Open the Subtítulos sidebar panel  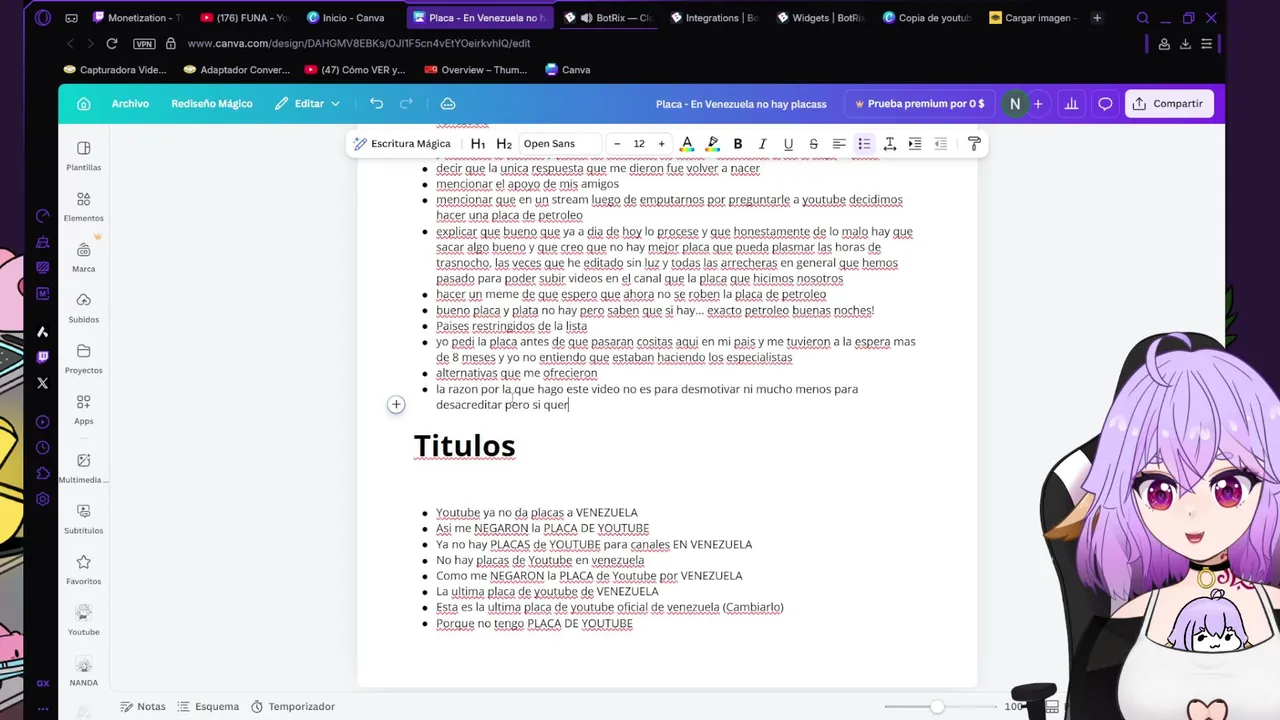tap(83, 519)
